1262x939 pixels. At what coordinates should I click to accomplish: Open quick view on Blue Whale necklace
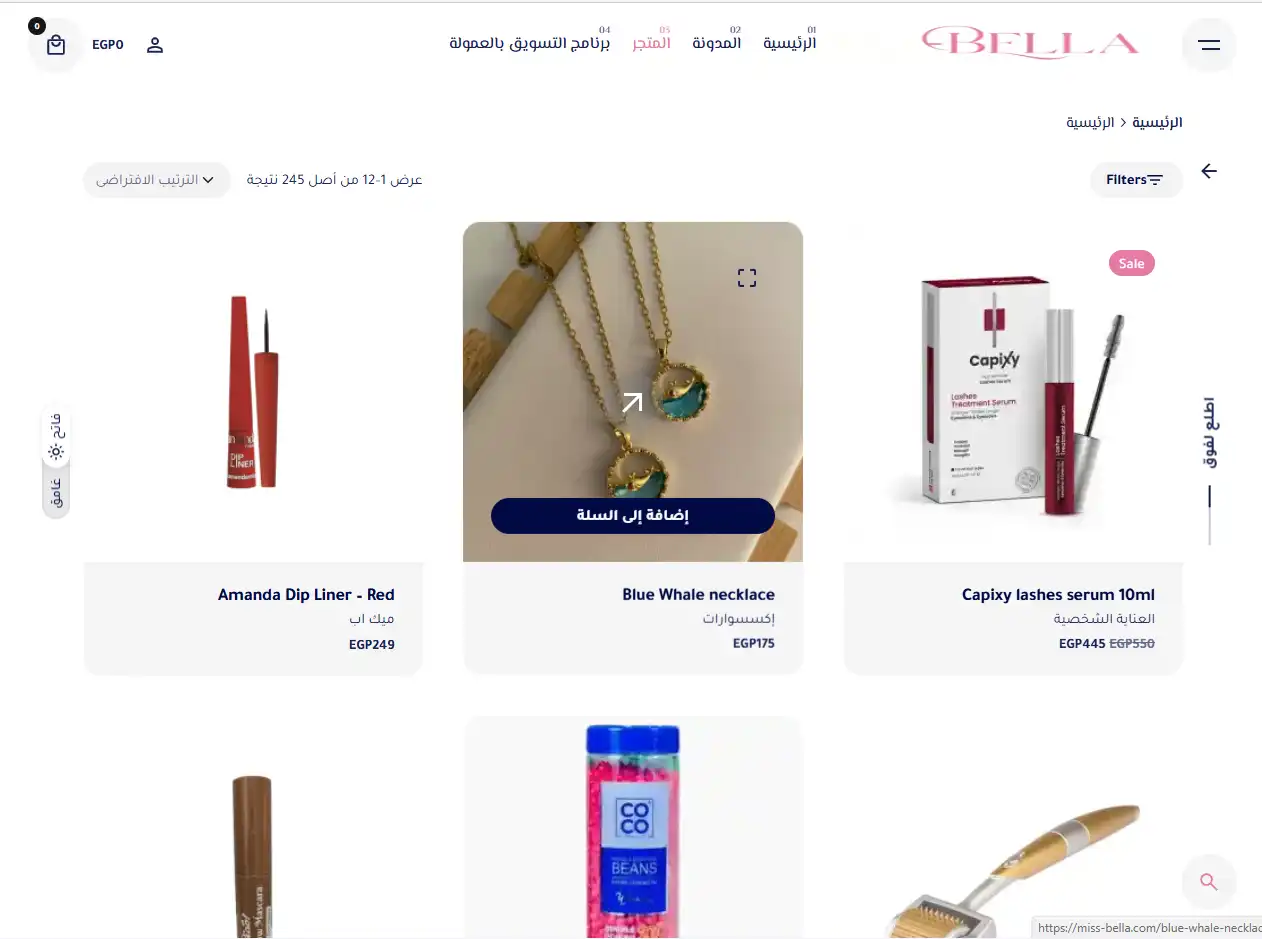(x=747, y=278)
